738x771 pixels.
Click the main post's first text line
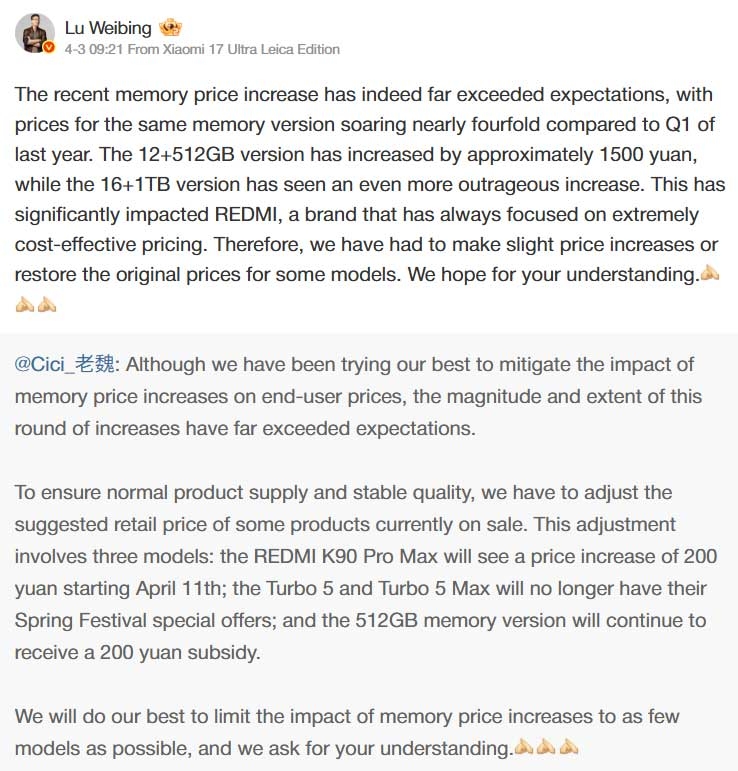[x=363, y=94]
